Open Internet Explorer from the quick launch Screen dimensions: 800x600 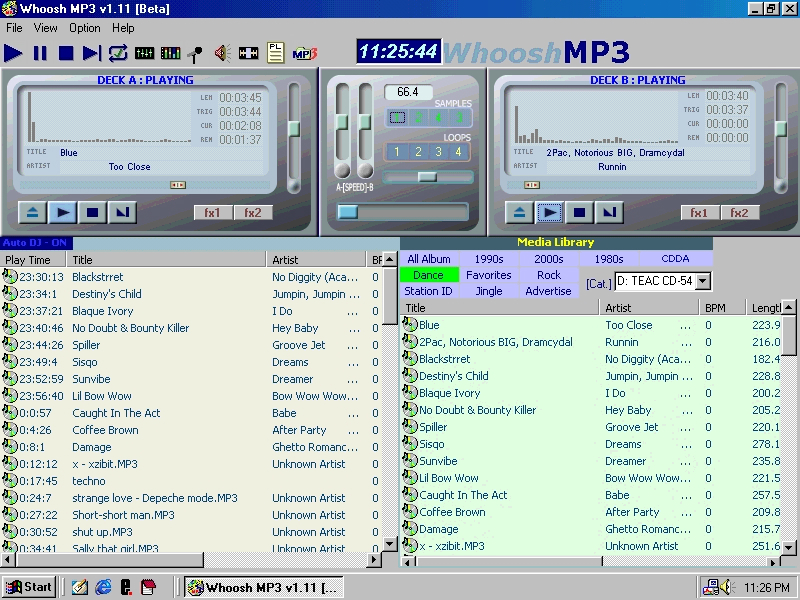tap(103, 587)
